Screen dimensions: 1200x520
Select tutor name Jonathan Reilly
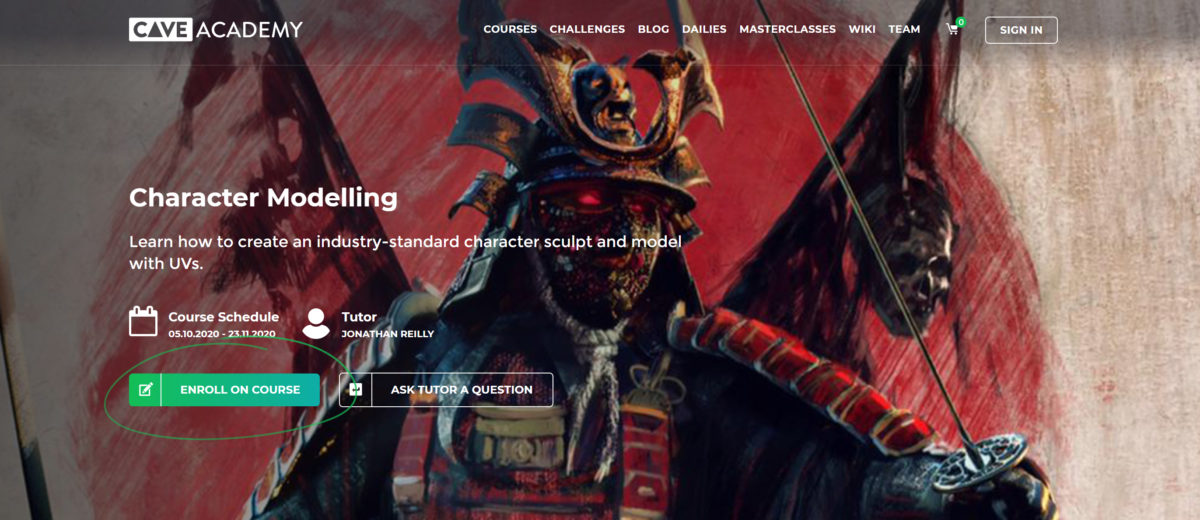388,334
